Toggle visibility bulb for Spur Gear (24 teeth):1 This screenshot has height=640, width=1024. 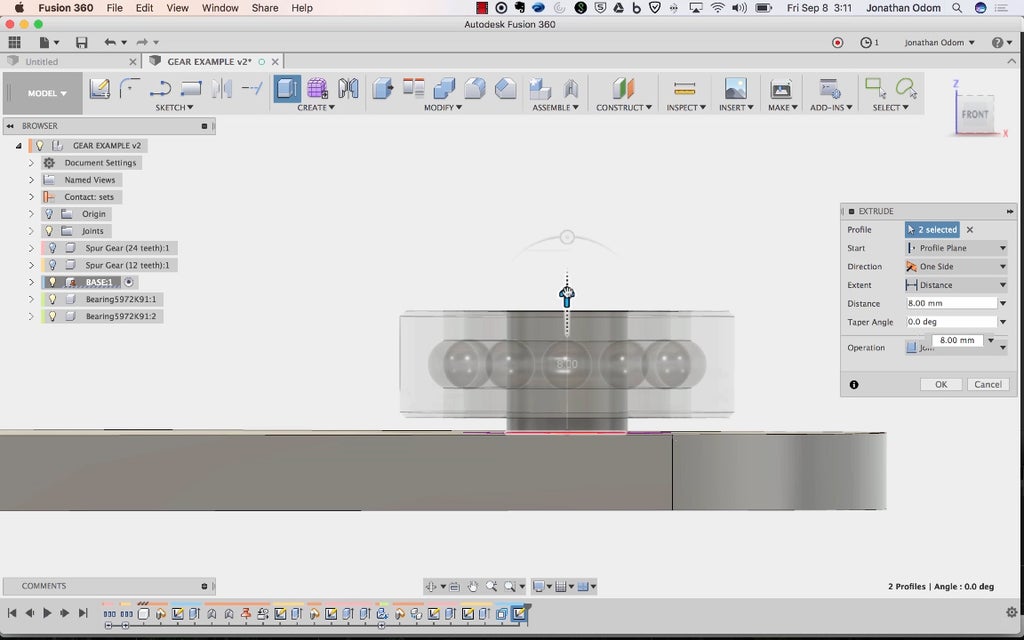click(53, 248)
